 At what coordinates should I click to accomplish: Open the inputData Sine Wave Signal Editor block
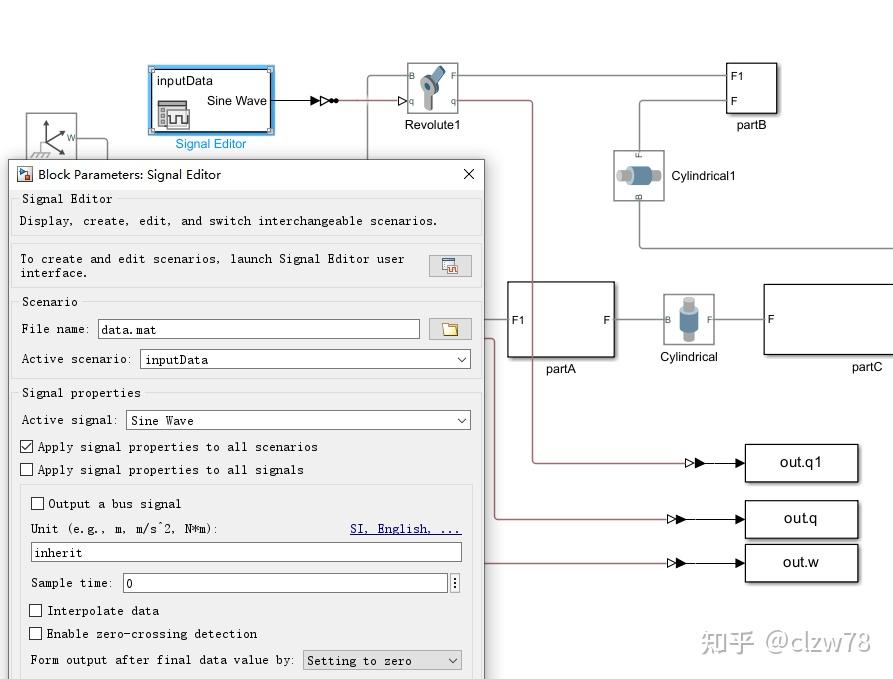[x=210, y=100]
